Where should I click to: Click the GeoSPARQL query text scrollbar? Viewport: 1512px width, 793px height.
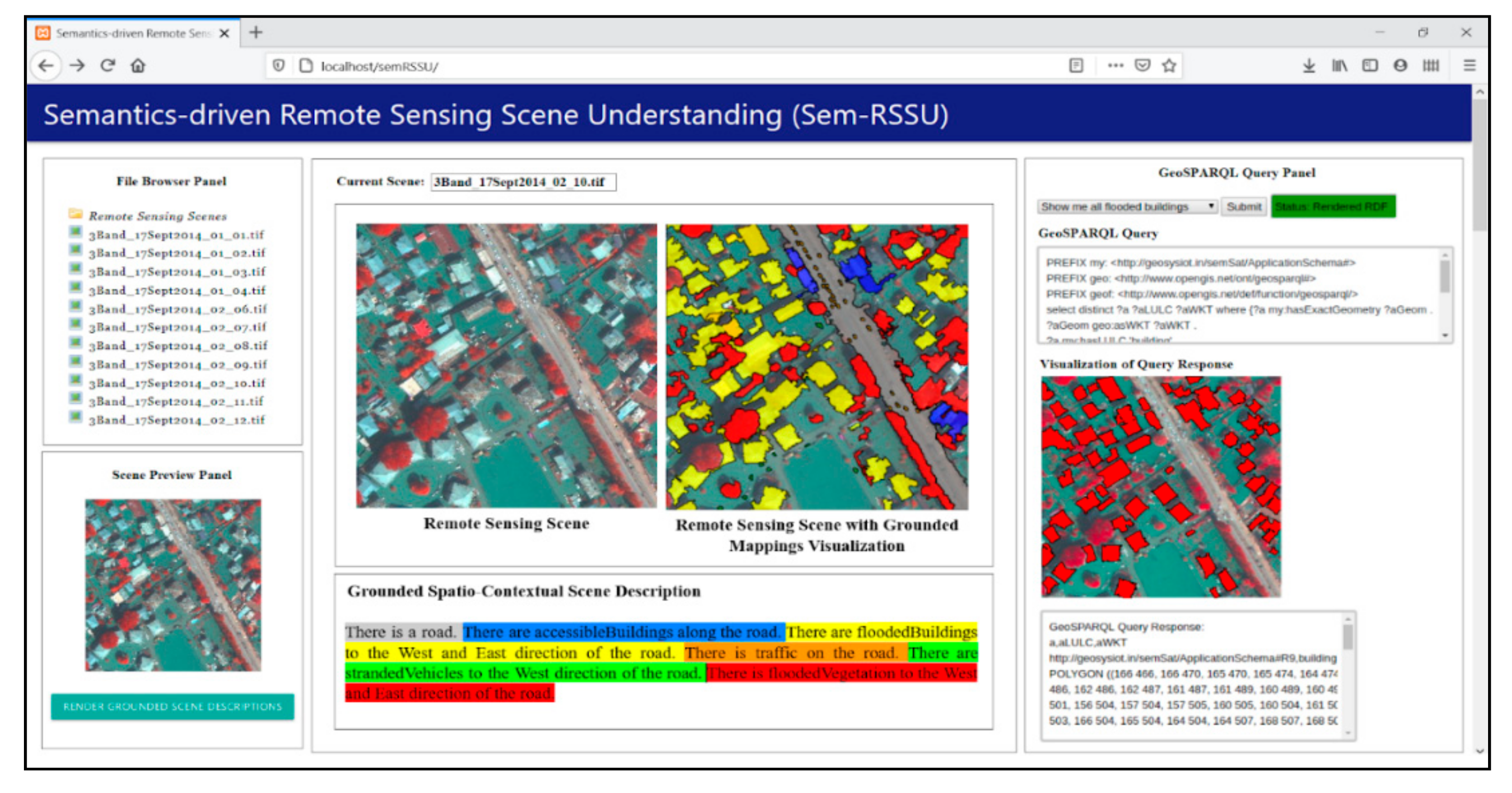coord(1445,277)
